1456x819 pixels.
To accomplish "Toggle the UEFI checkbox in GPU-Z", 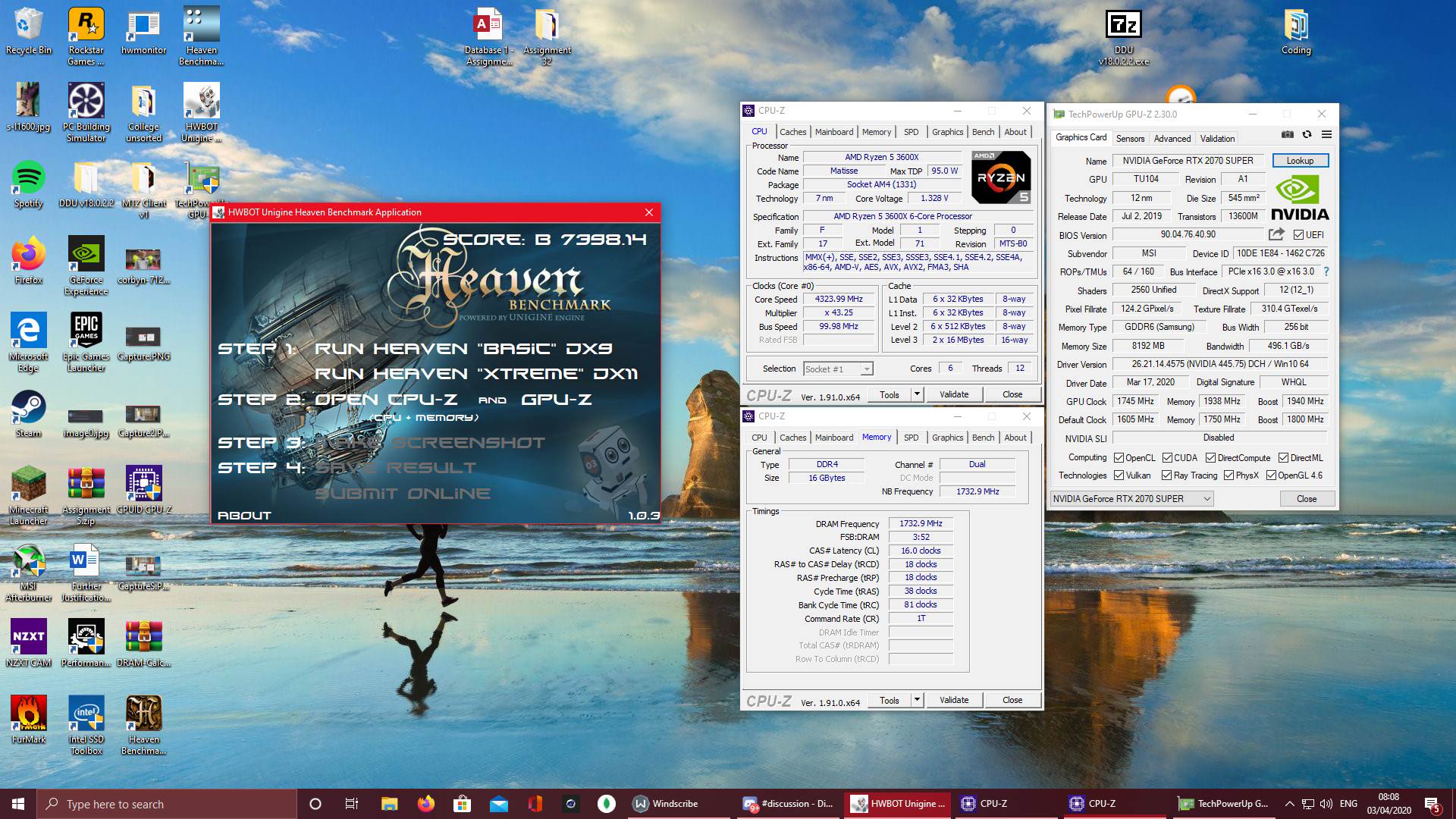I will tap(1298, 235).
